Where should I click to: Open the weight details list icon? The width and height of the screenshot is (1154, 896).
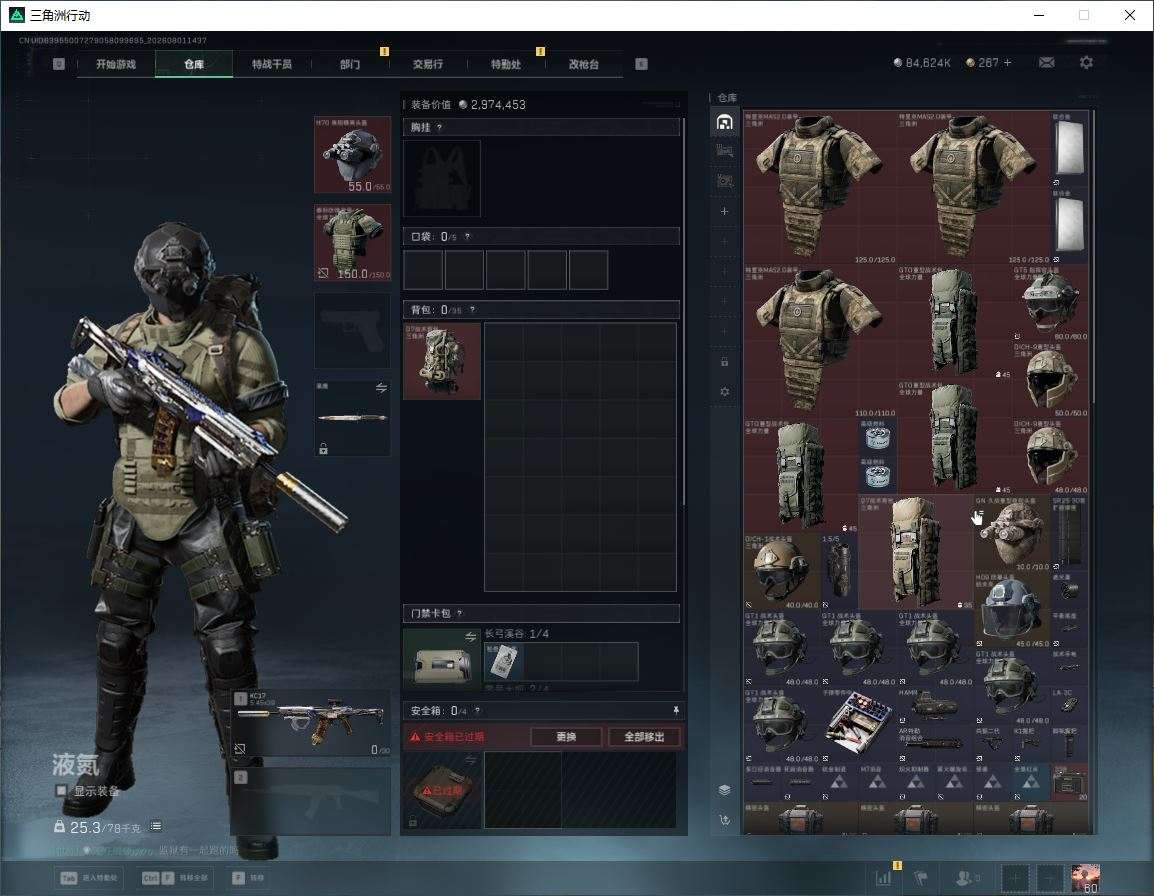156,826
